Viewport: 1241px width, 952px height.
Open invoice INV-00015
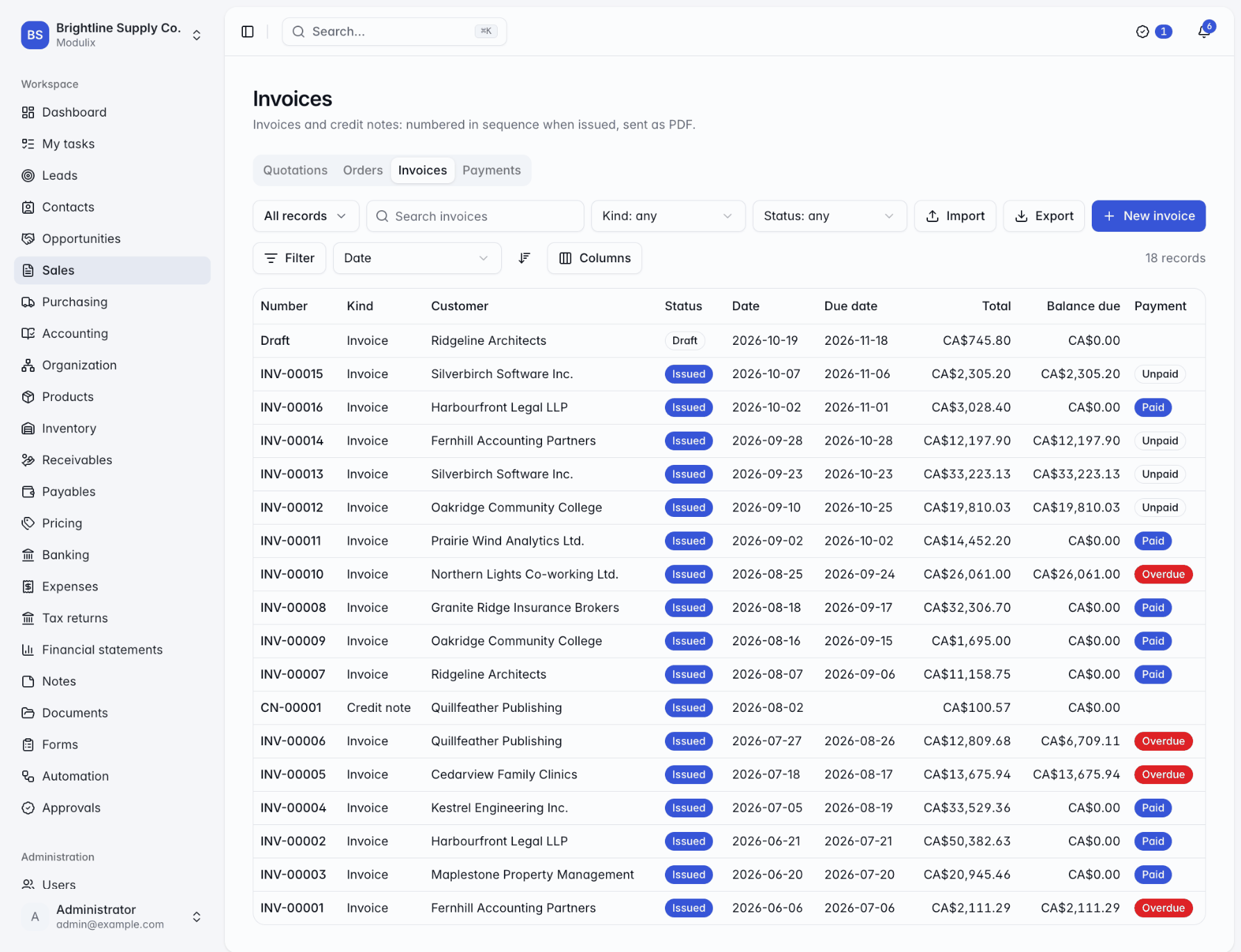pos(292,374)
